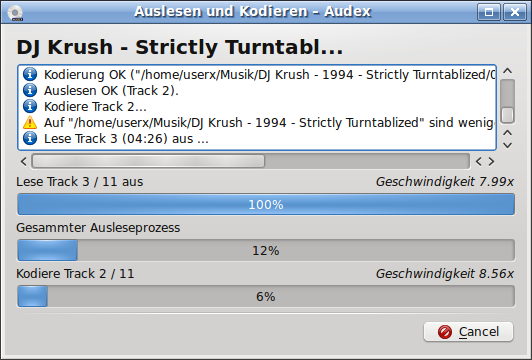Click the red stop icon on Cancel
This screenshot has height=360, width=532.
(x=444, y=331)
